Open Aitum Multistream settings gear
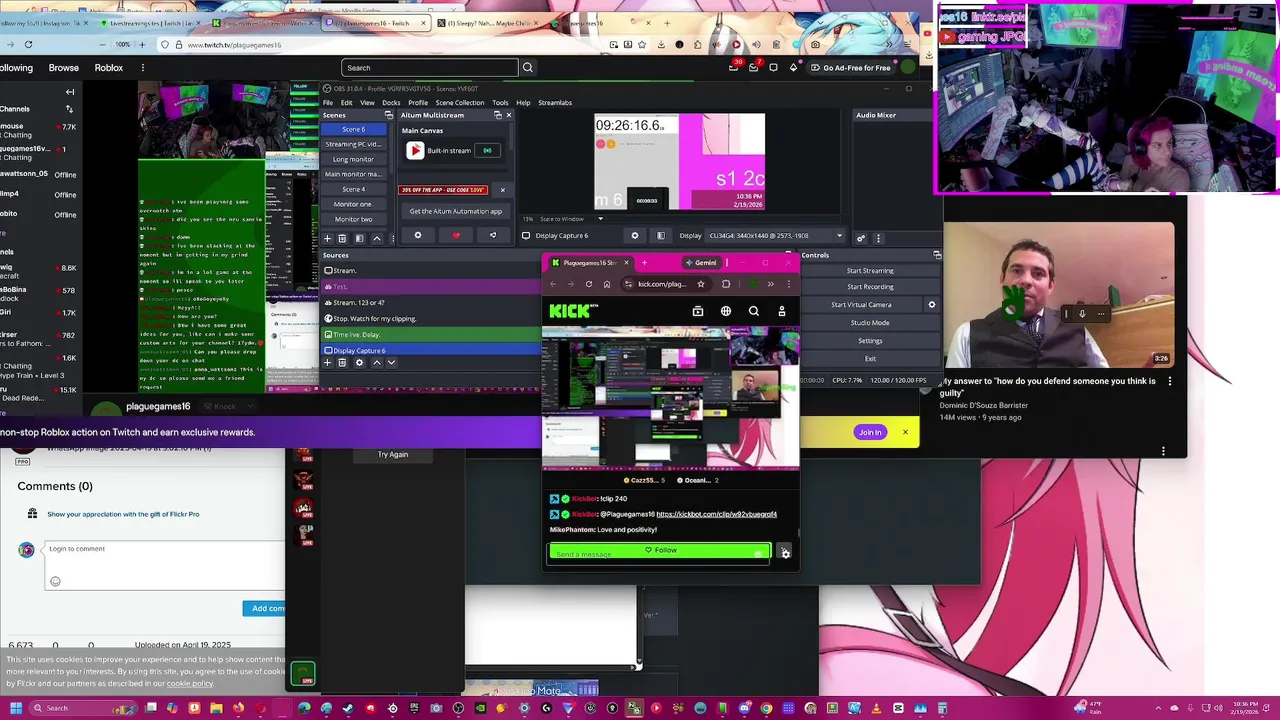The image size is (1280, 720). tap(418, 236)
